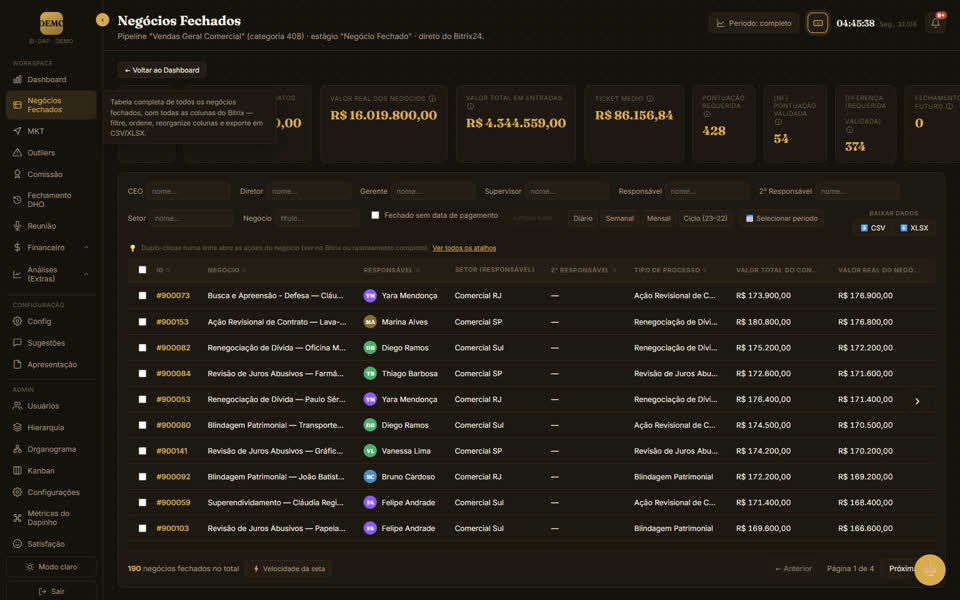Focus the Negócio title filter field
Screen dimensions: 960x600
tap(317, 219)
